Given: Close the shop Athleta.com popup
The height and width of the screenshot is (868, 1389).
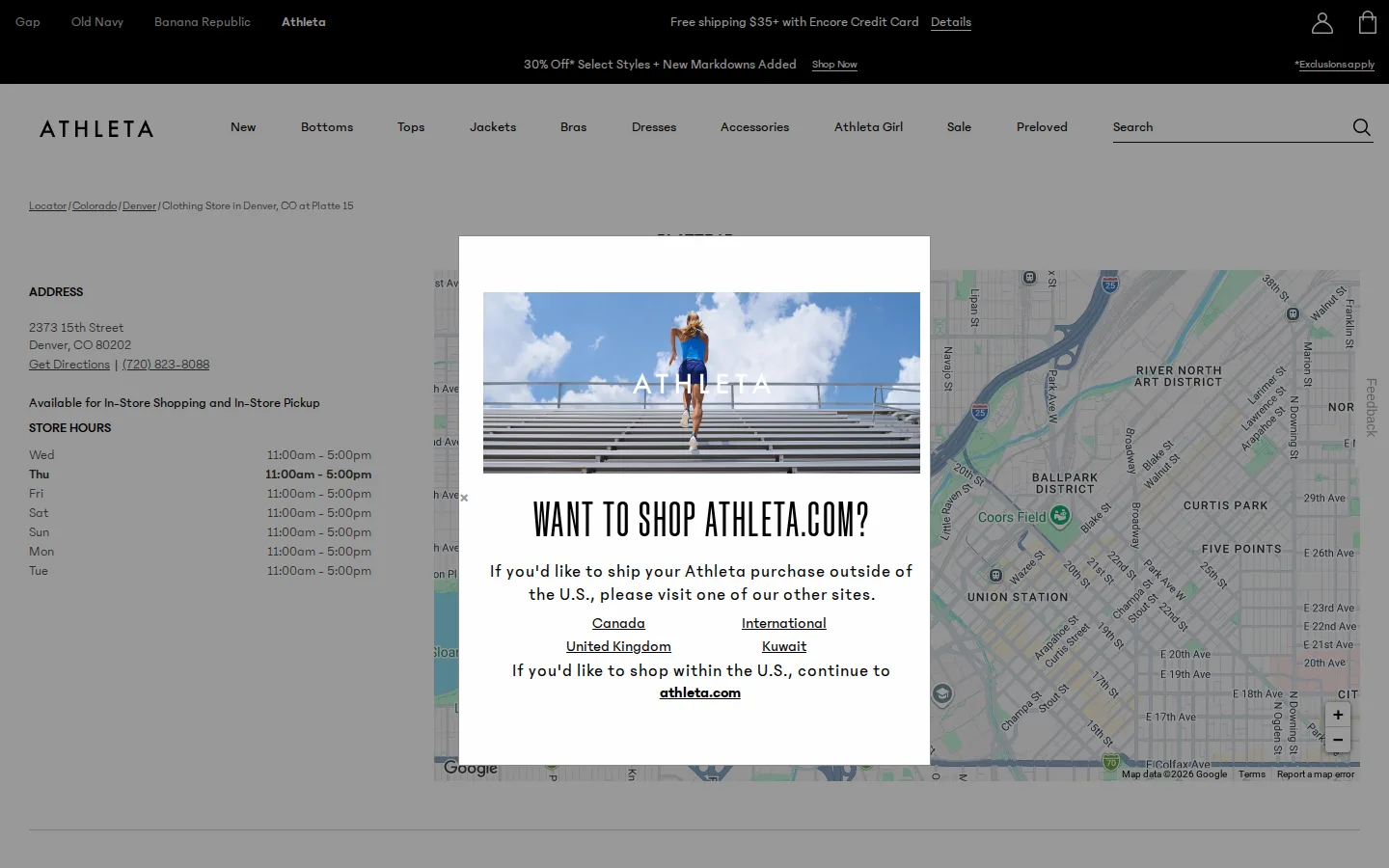Looking at the screenshot, I should click(x=464, y=499).
